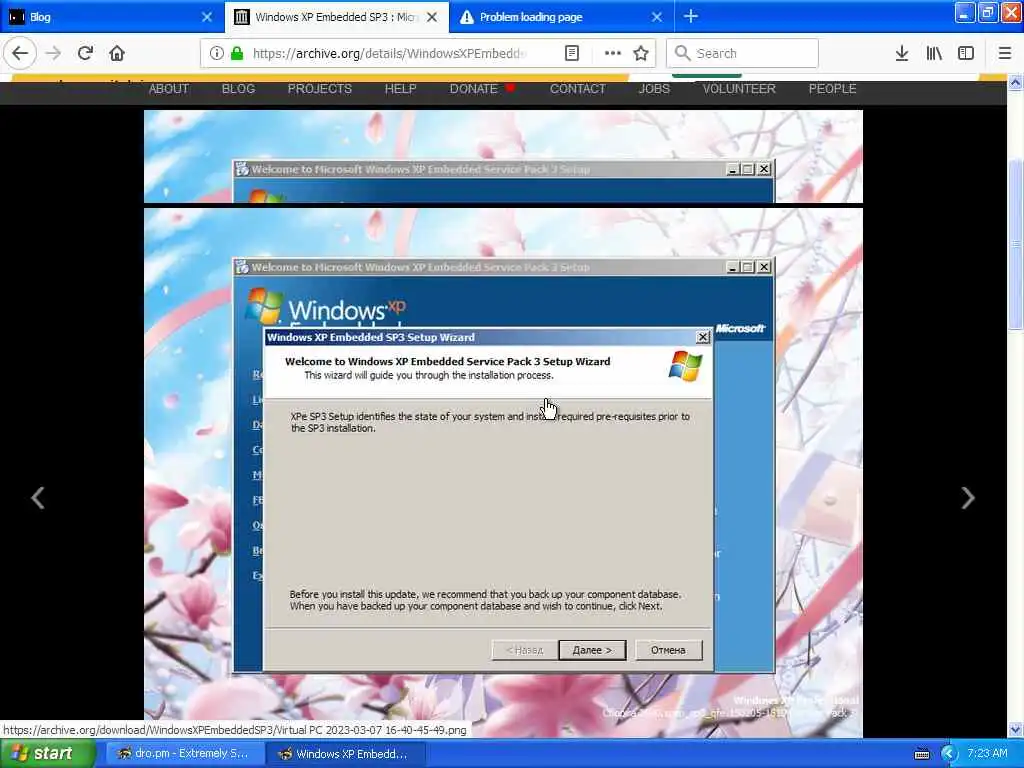Click the browser forward arrow
The image size is (1024, 768).
click(x=54, y=54)
